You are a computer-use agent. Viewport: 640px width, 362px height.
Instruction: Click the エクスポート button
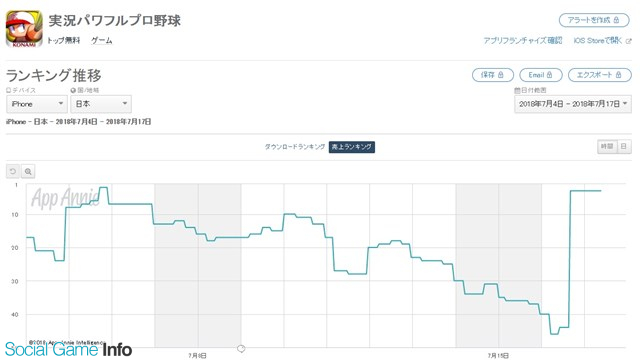pos(600,75)
